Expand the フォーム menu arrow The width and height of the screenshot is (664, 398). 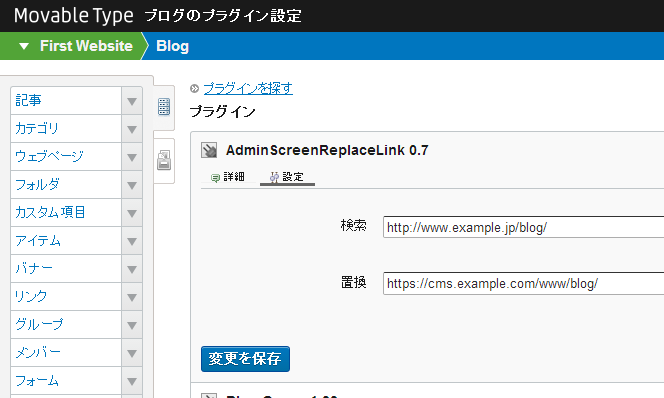132,381
